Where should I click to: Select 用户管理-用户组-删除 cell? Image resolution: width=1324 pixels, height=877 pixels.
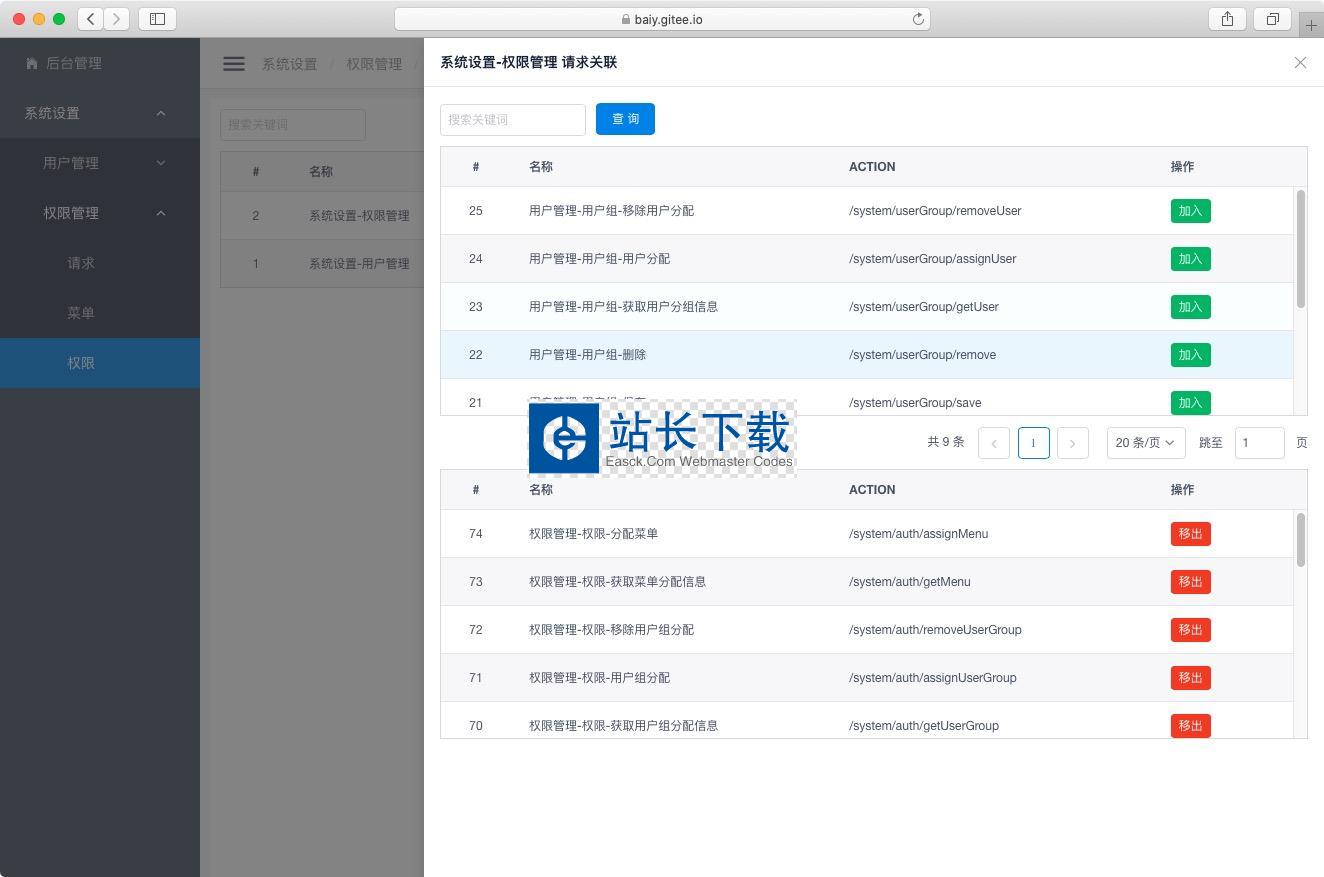tap(587, 355)
